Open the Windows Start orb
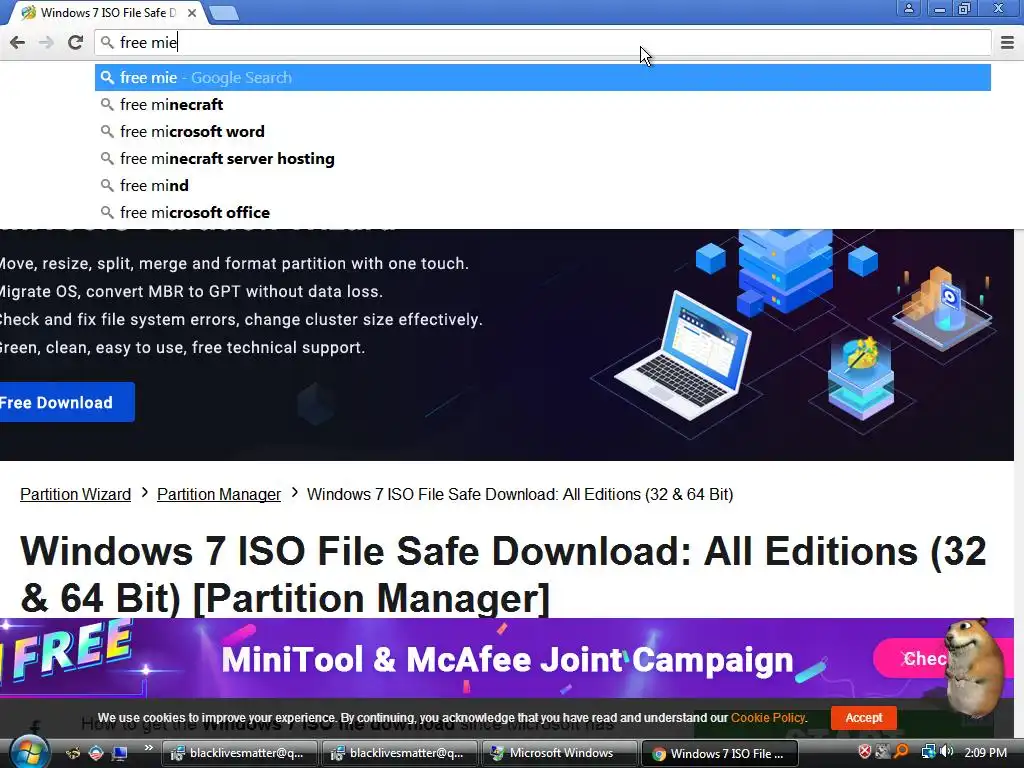Viewport: 1024px width, 768px height. (x=29, y=753)
